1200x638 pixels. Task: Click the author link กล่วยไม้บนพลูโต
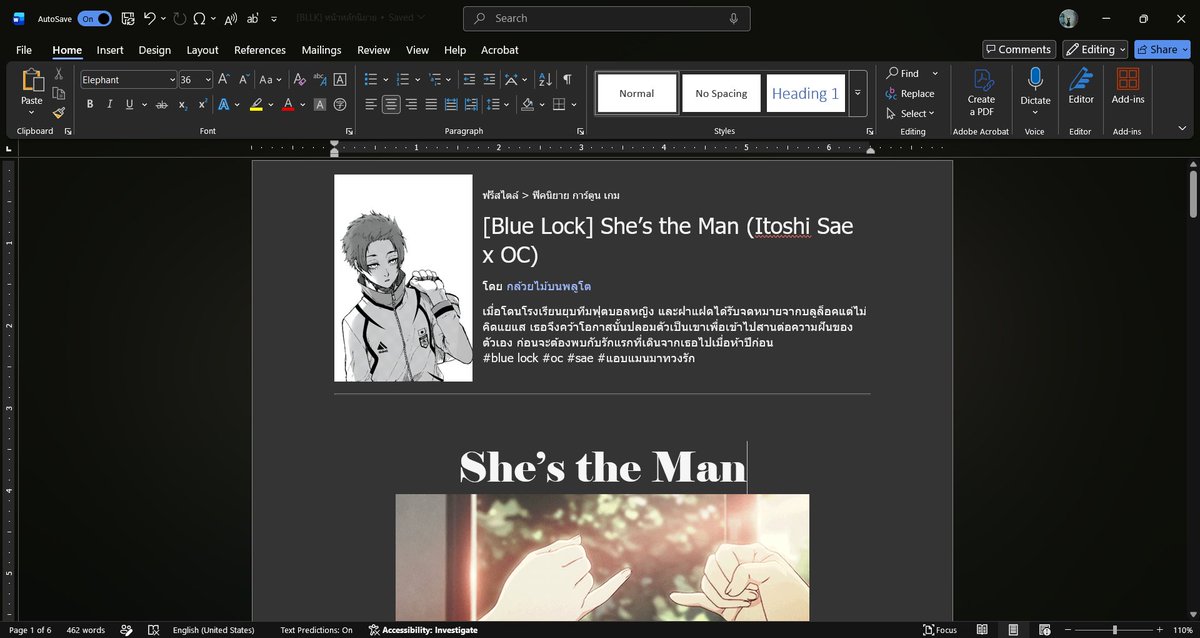pyautogui.click(x=549, y=286)
